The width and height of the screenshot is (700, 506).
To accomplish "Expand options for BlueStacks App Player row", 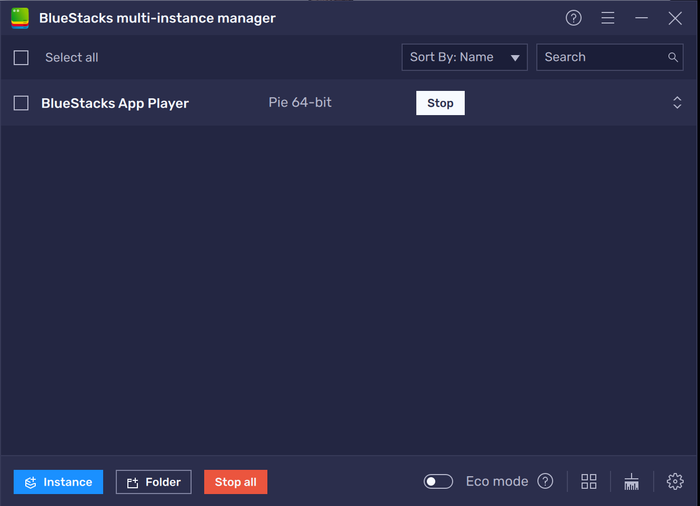I will click(x=677, y=103).
